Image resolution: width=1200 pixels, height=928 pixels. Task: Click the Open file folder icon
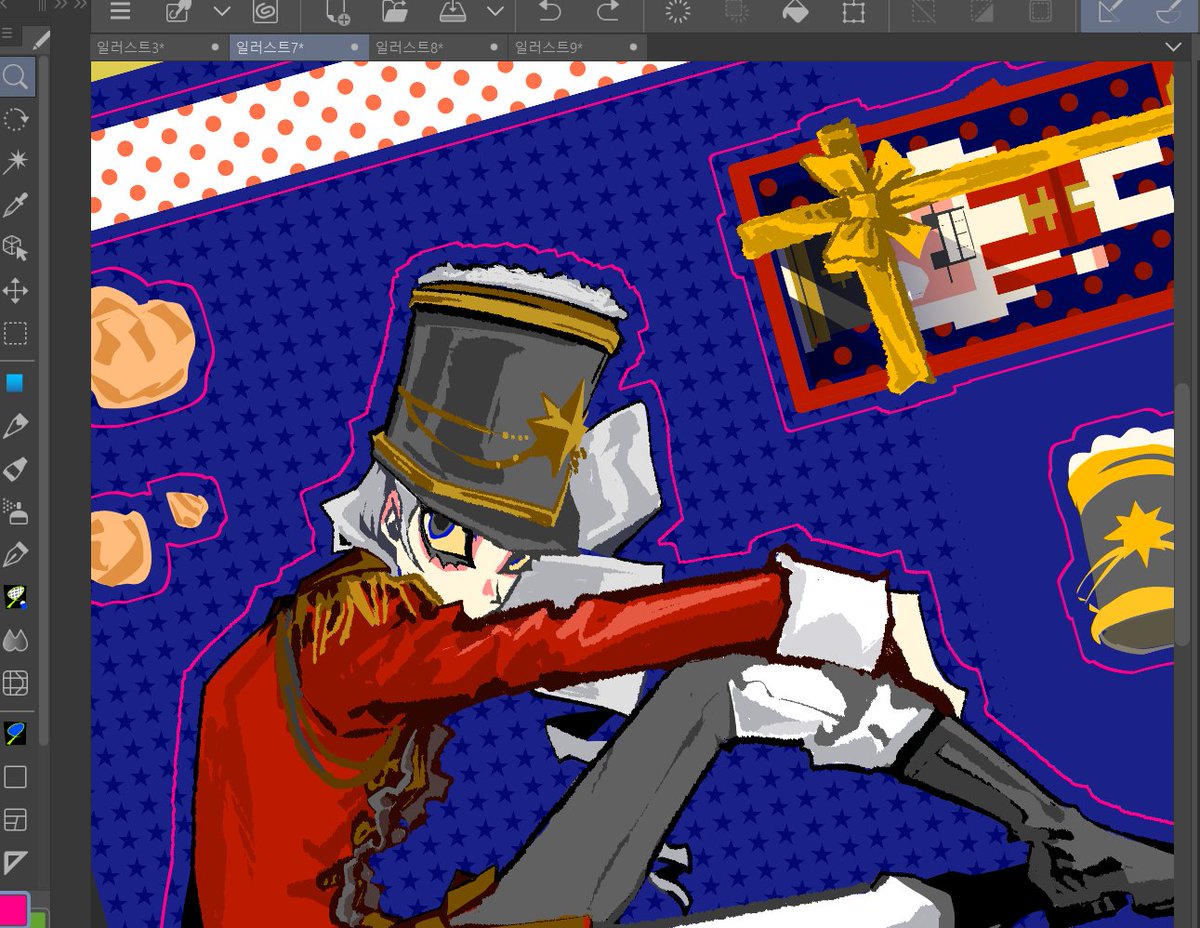pyautogui.click(x=395, y=12)
